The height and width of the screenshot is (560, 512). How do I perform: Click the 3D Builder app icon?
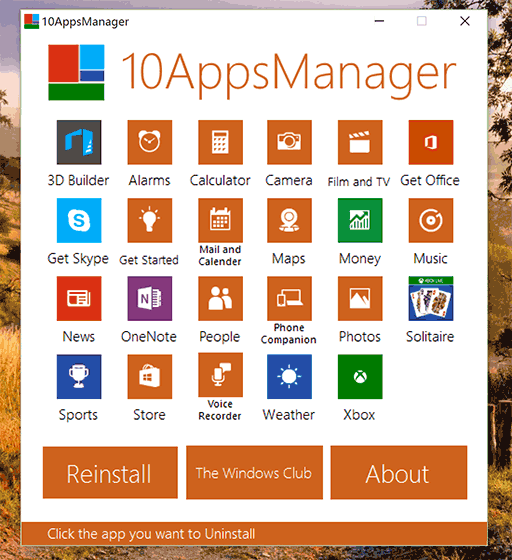pos(79,142)
